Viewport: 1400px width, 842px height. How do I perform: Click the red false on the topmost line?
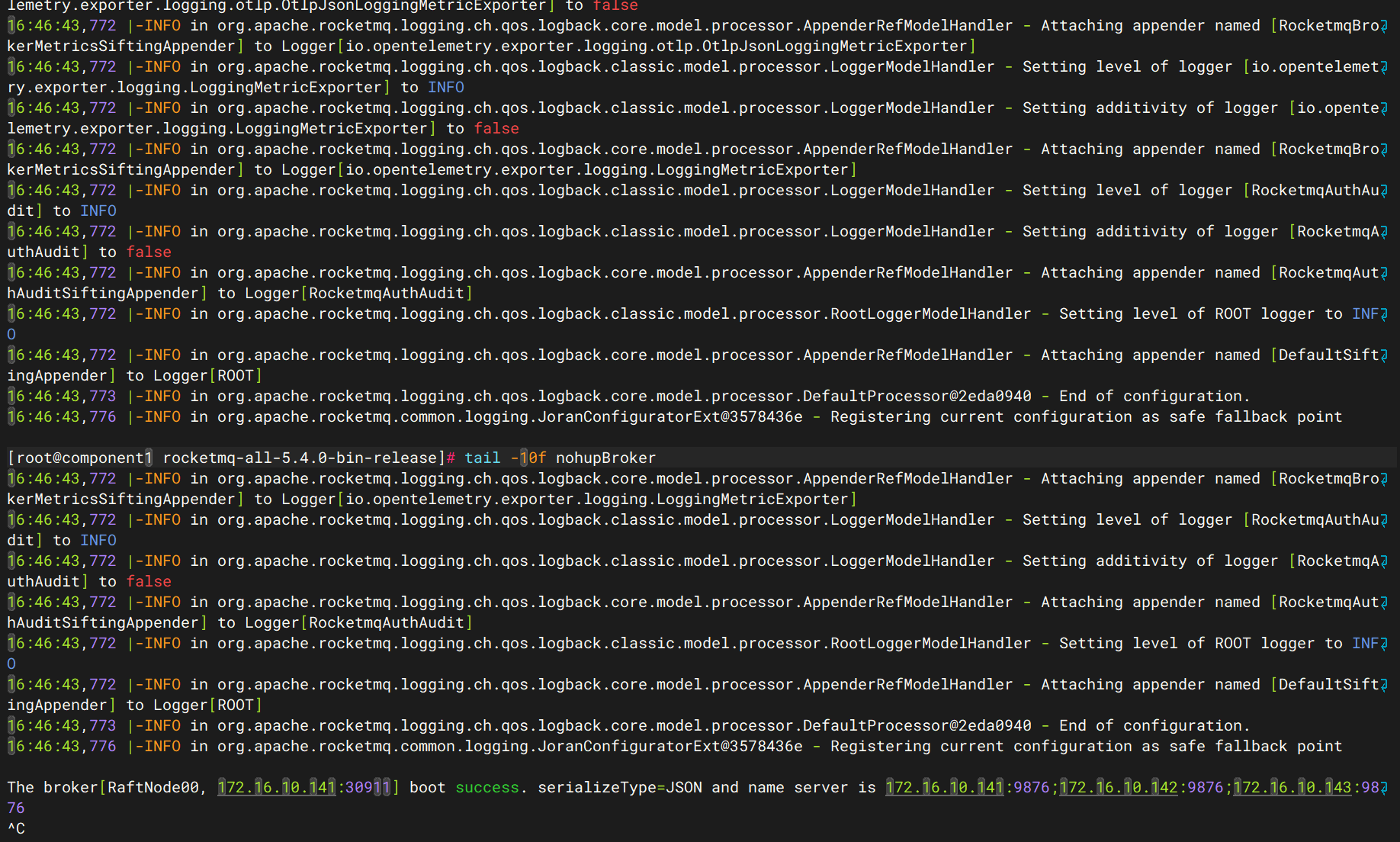(x=615, y=6)
